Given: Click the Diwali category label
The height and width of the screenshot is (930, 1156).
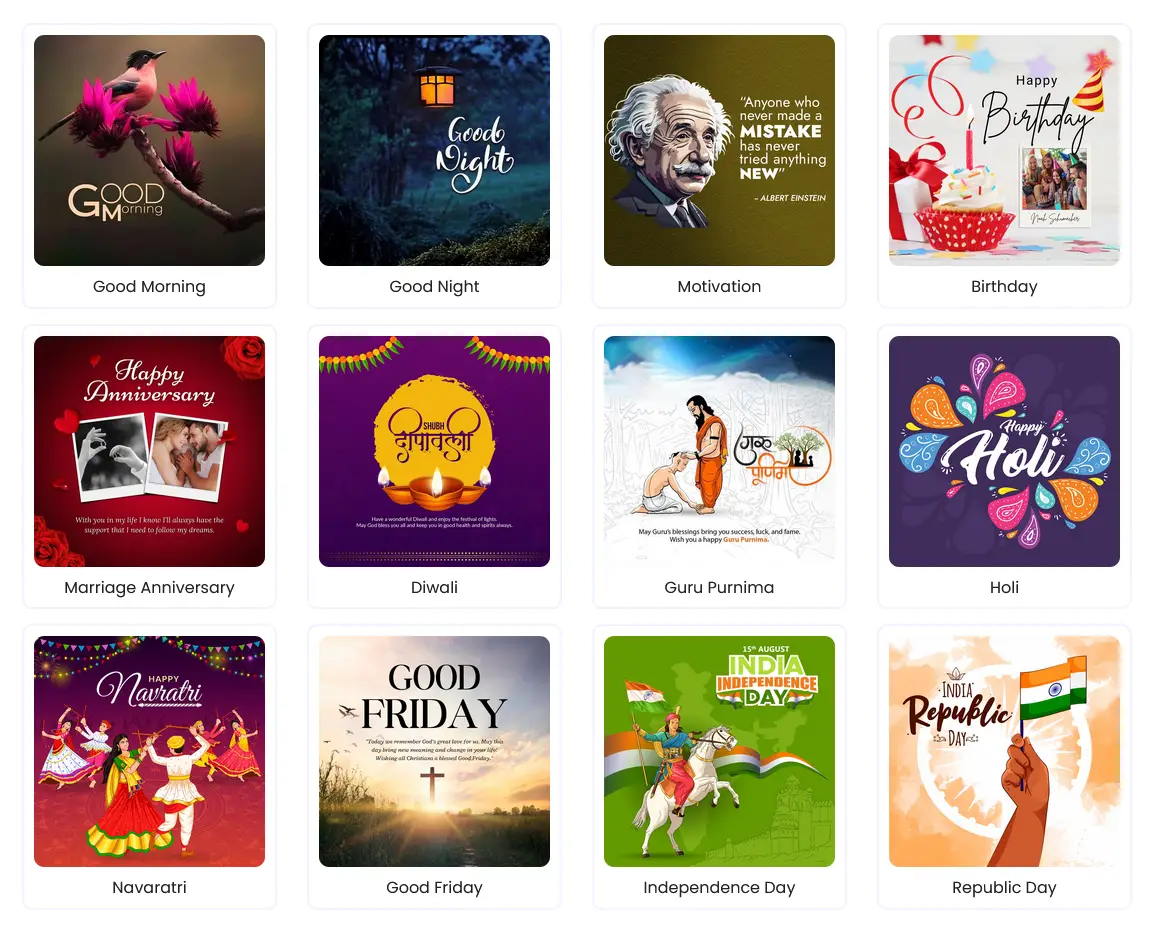Looking at the screenshot, I should [434, 588].
